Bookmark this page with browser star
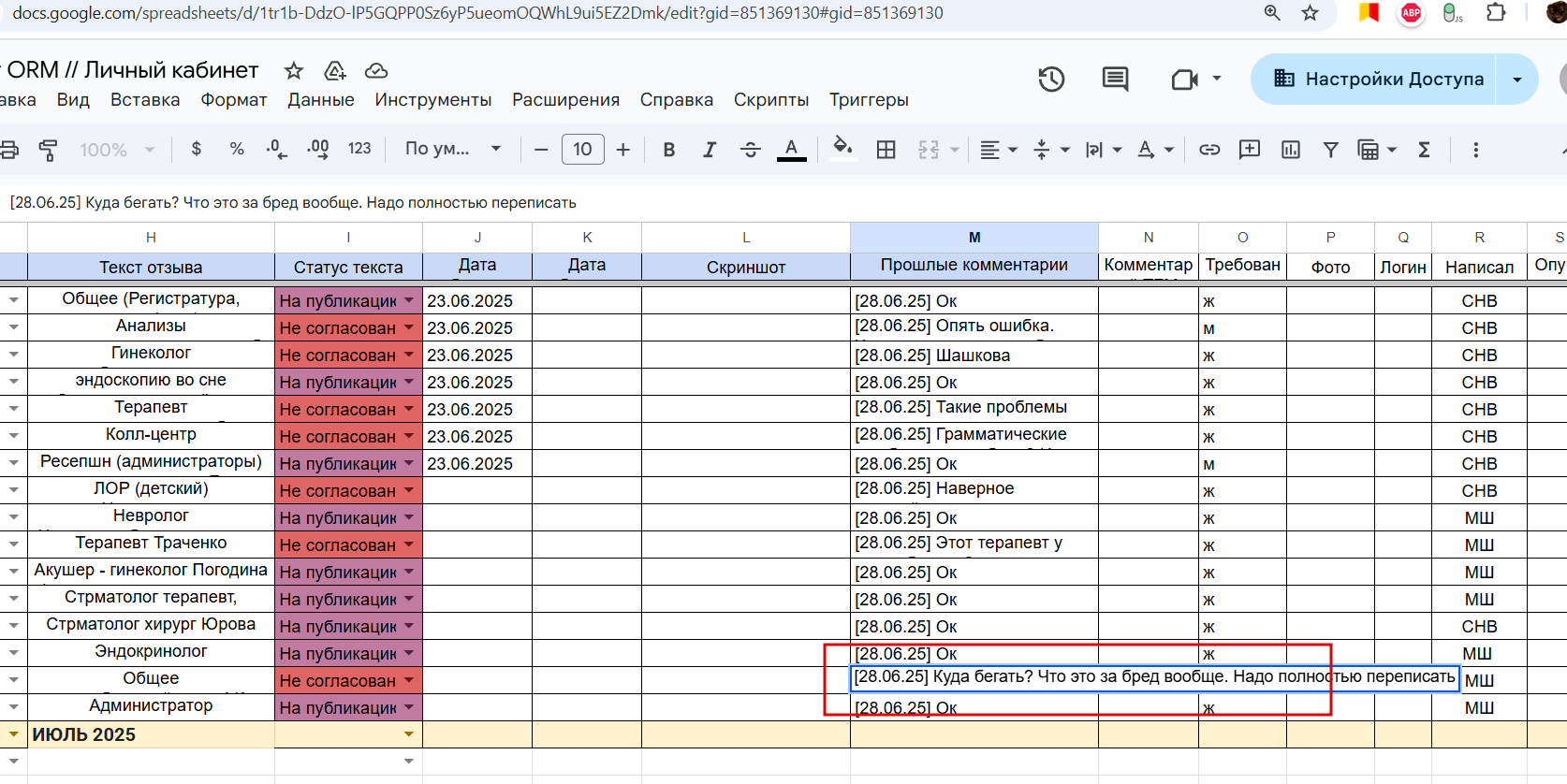 [1311, 13]
